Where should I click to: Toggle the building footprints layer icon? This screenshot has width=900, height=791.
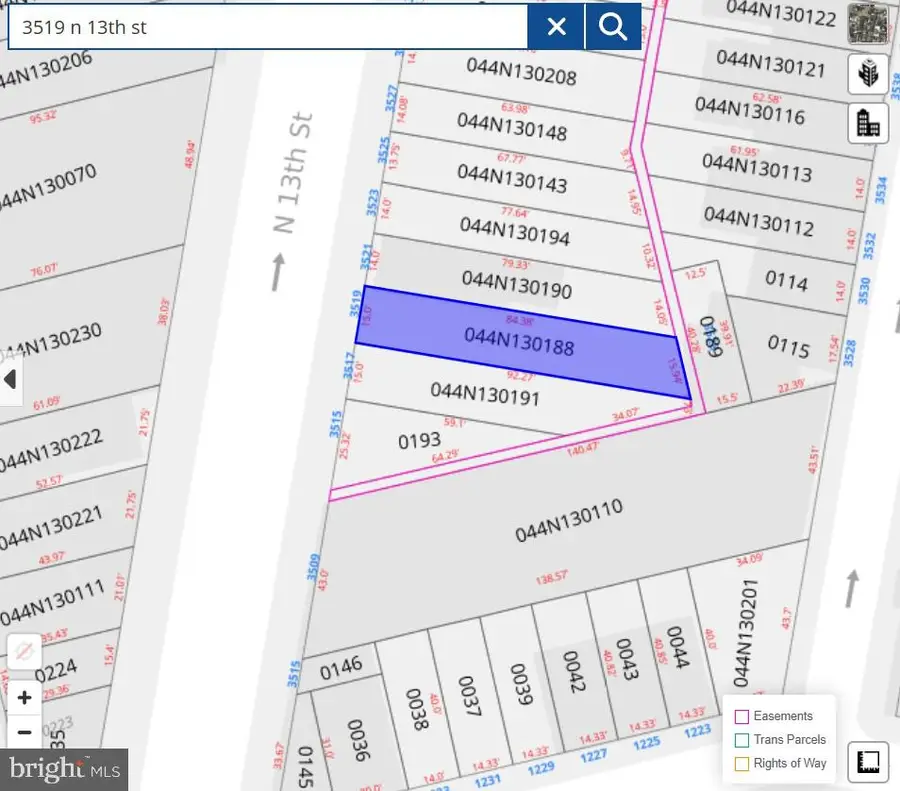click(x=866, y=123)
